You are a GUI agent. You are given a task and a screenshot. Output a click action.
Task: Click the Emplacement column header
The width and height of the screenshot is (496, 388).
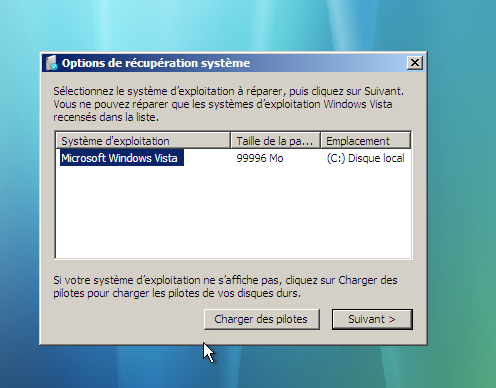tap(365, 141)
